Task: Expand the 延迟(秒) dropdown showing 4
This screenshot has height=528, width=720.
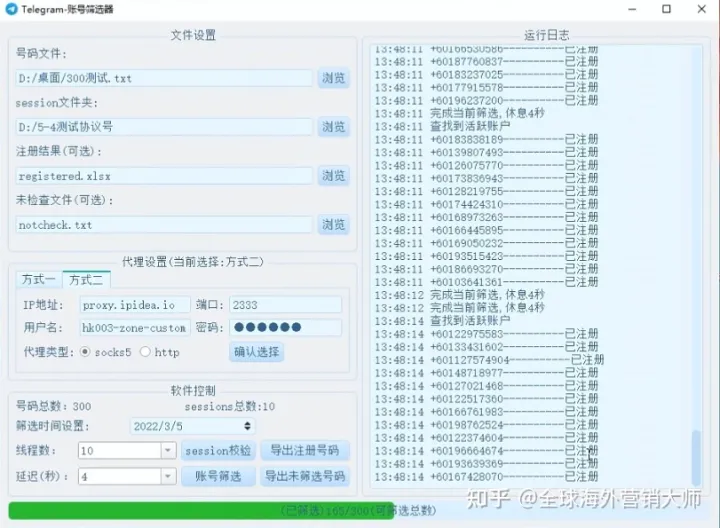Action: pos(168,477)
